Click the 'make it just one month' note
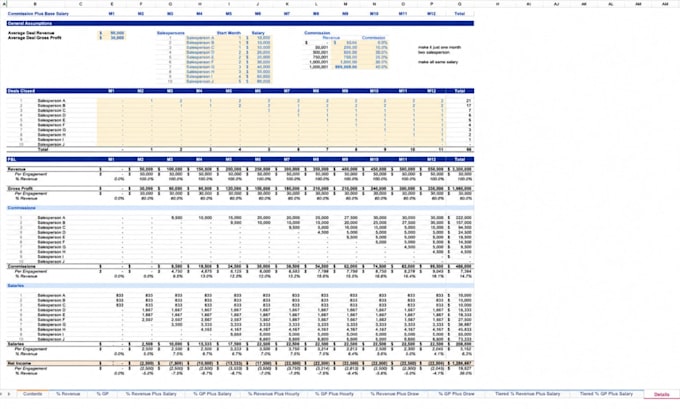The height and width of the screenshot is (409, 680). [439, 47]
